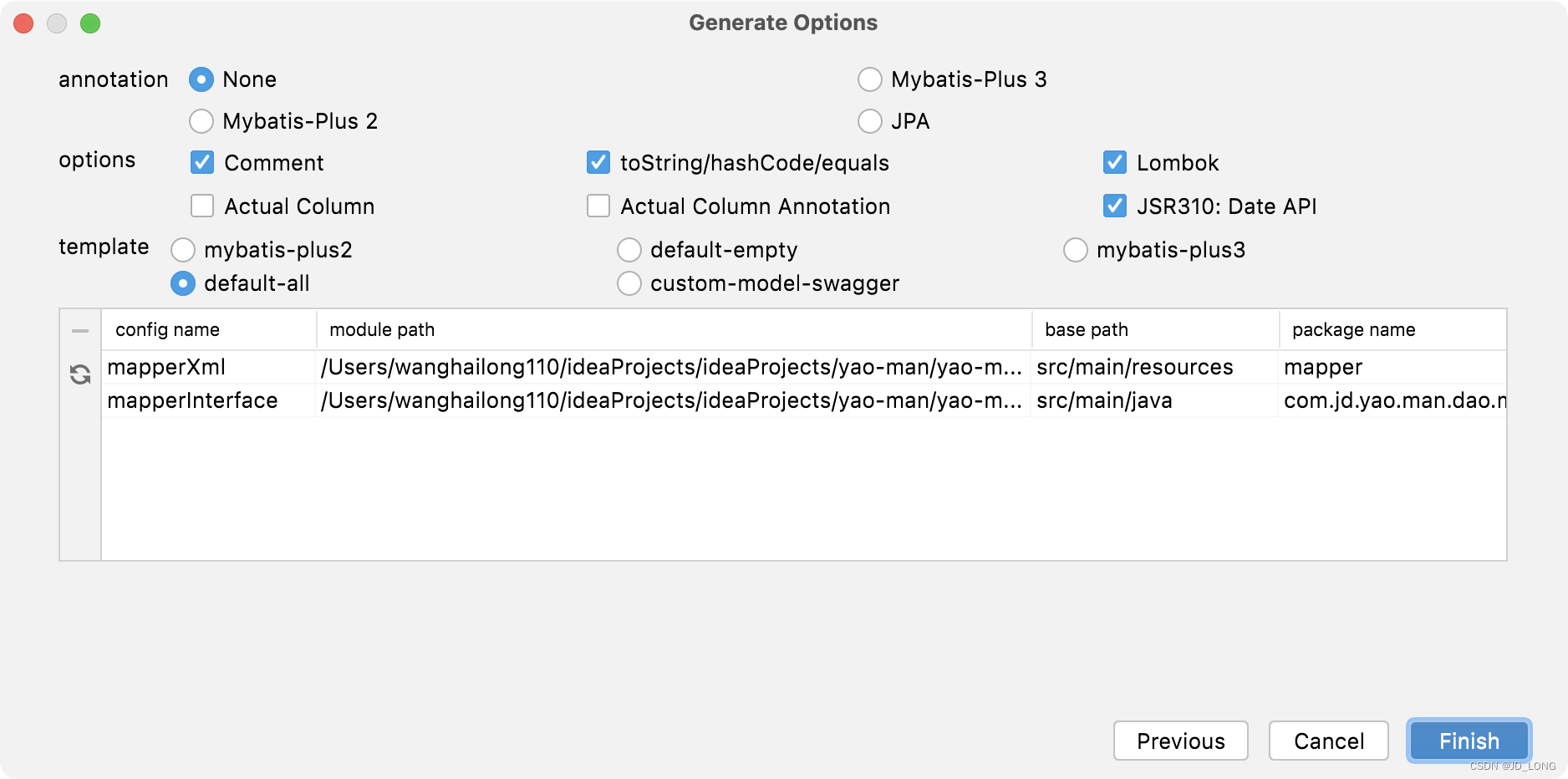
Task: Choose the custom-model-swagger template
Action: 629,283
